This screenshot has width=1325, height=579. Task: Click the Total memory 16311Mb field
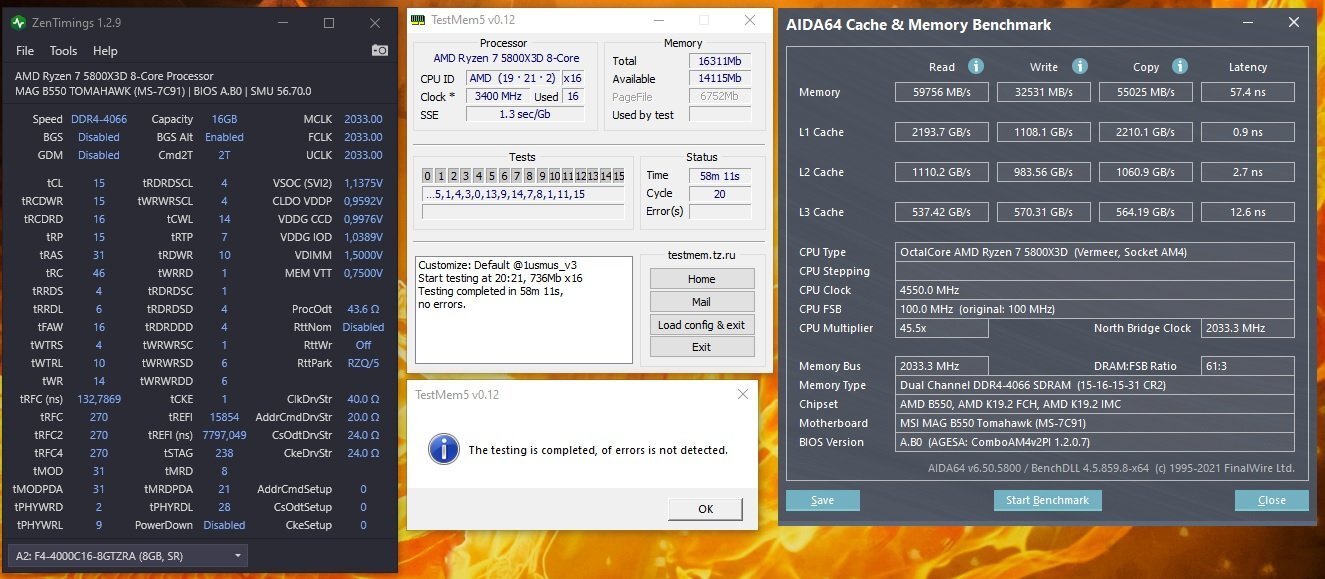718,61
